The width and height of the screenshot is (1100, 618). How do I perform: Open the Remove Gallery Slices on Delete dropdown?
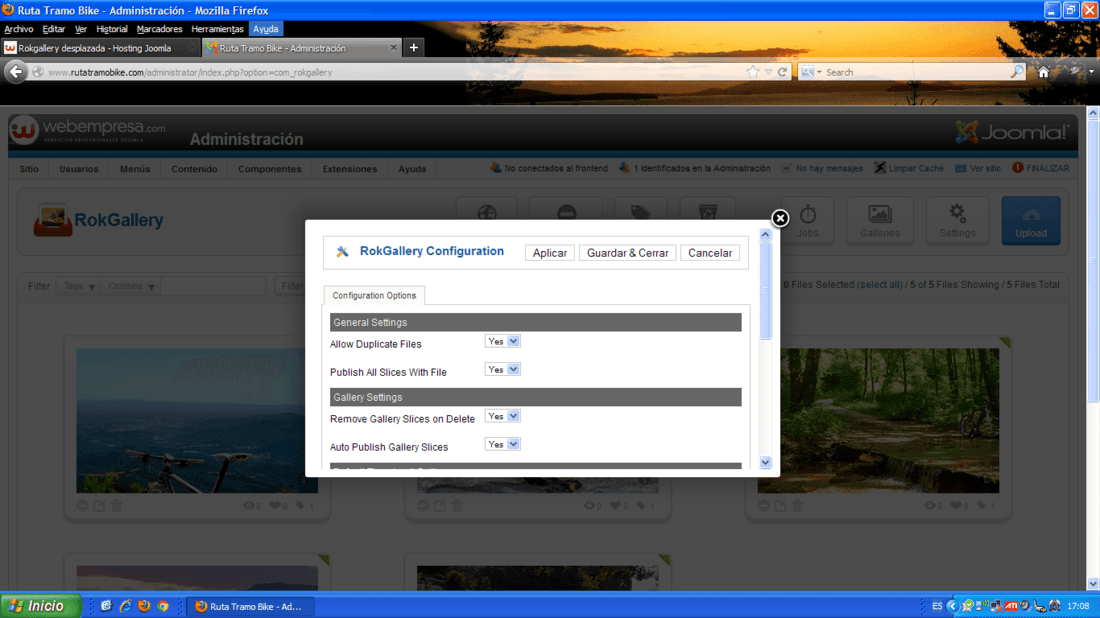click(502, 417)
